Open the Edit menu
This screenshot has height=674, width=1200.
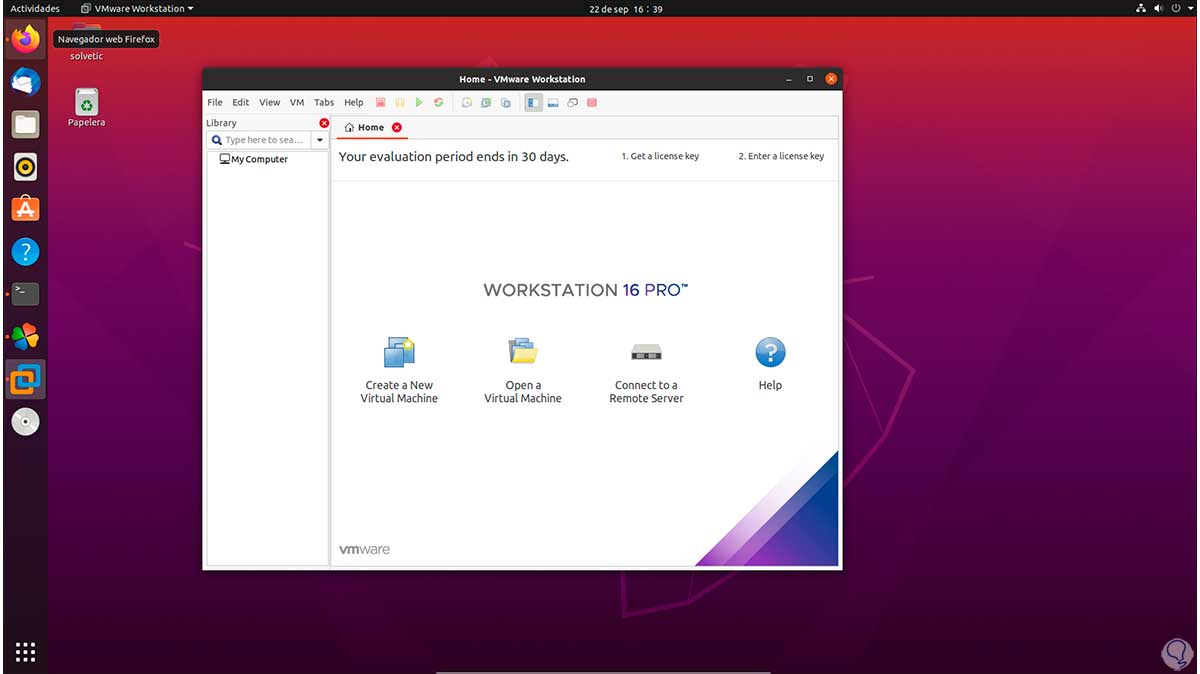click(241, 102)
